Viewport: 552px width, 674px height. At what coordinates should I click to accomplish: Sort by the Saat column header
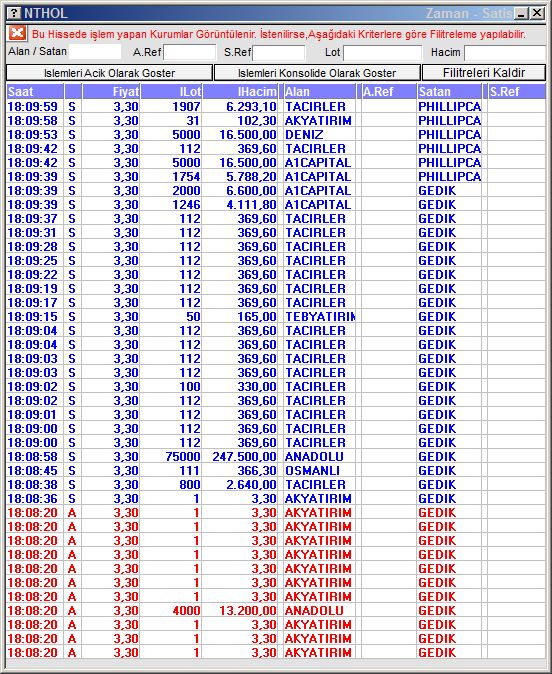(x=35, y=92)
